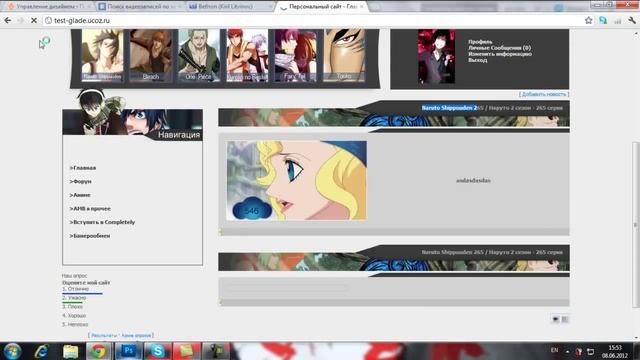Click the browser forward arrow
Image resolution: width=640 pixels, height=360 pixels.
point(20,20)
